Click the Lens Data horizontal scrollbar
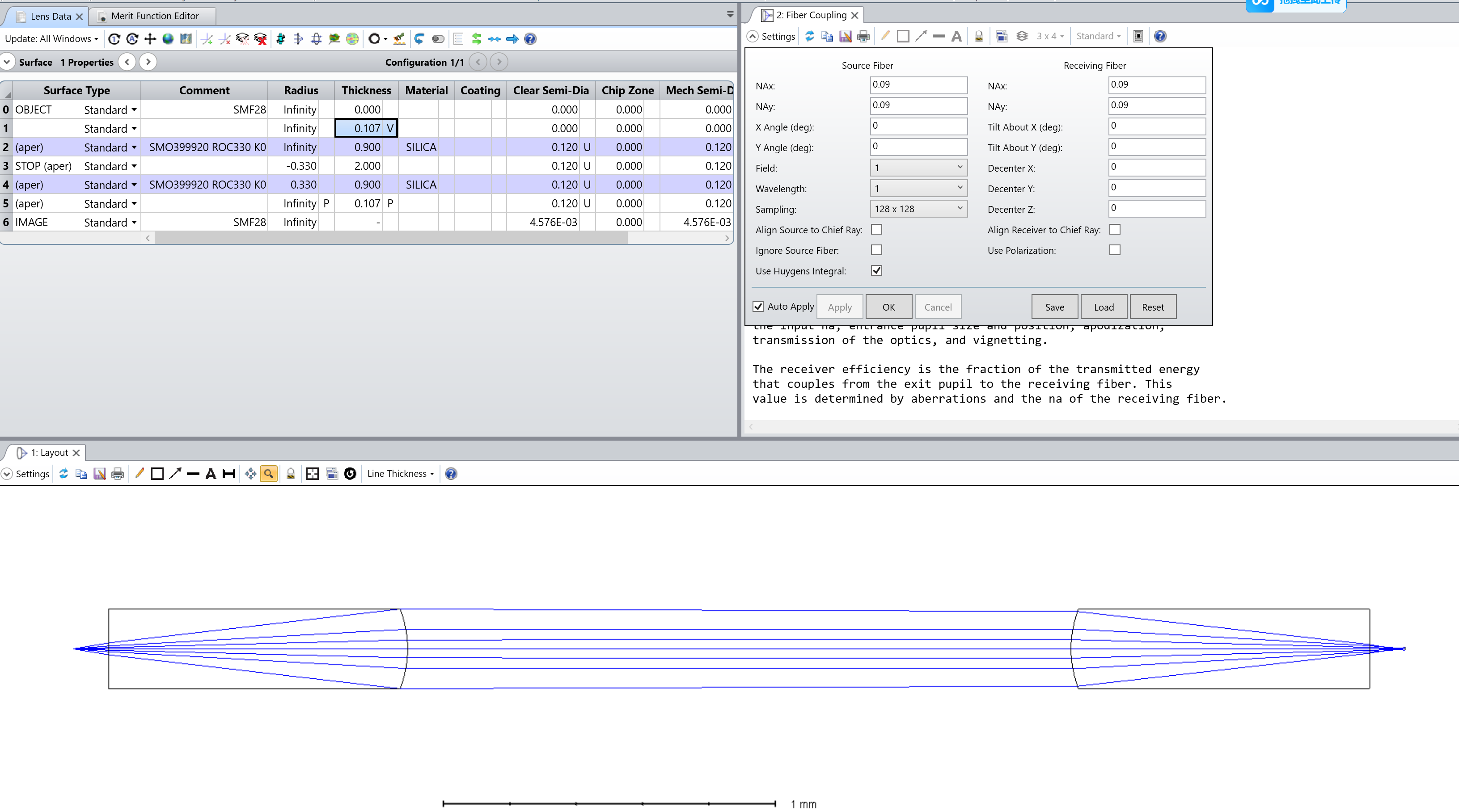This screenshot has width=1459, height=812. (391, 238)
